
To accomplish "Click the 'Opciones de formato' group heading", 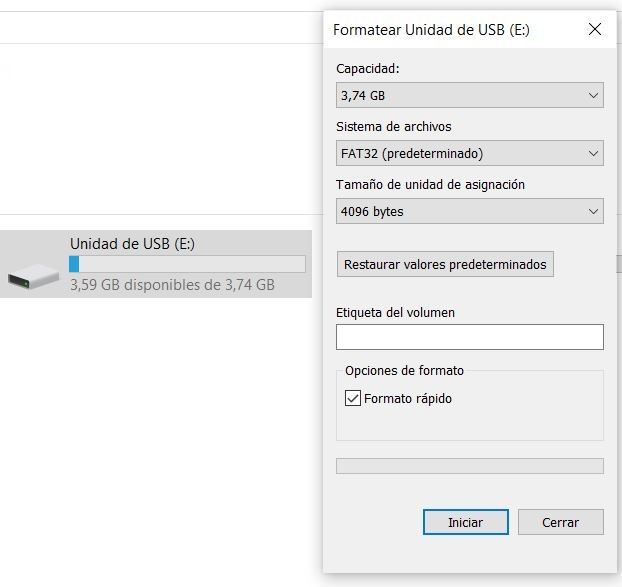I will 404,370.
